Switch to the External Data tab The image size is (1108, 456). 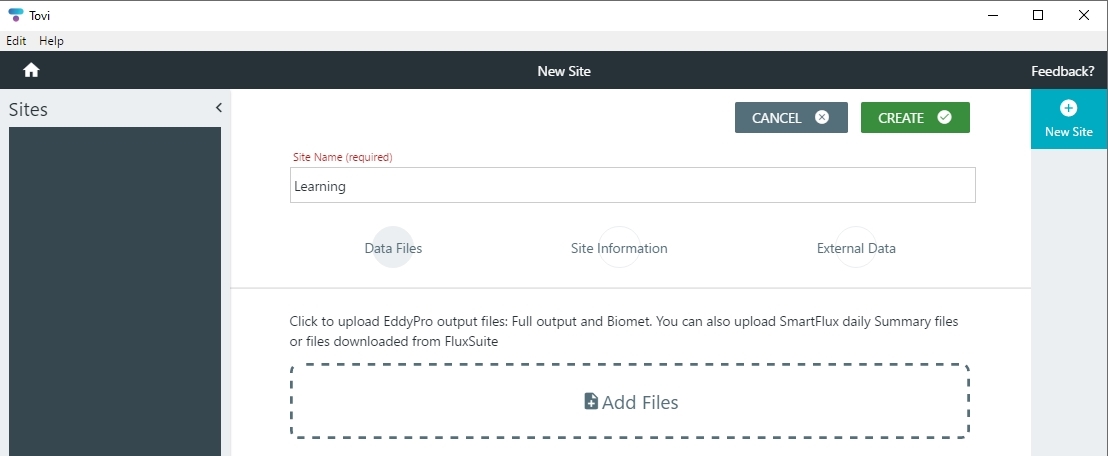856,248
